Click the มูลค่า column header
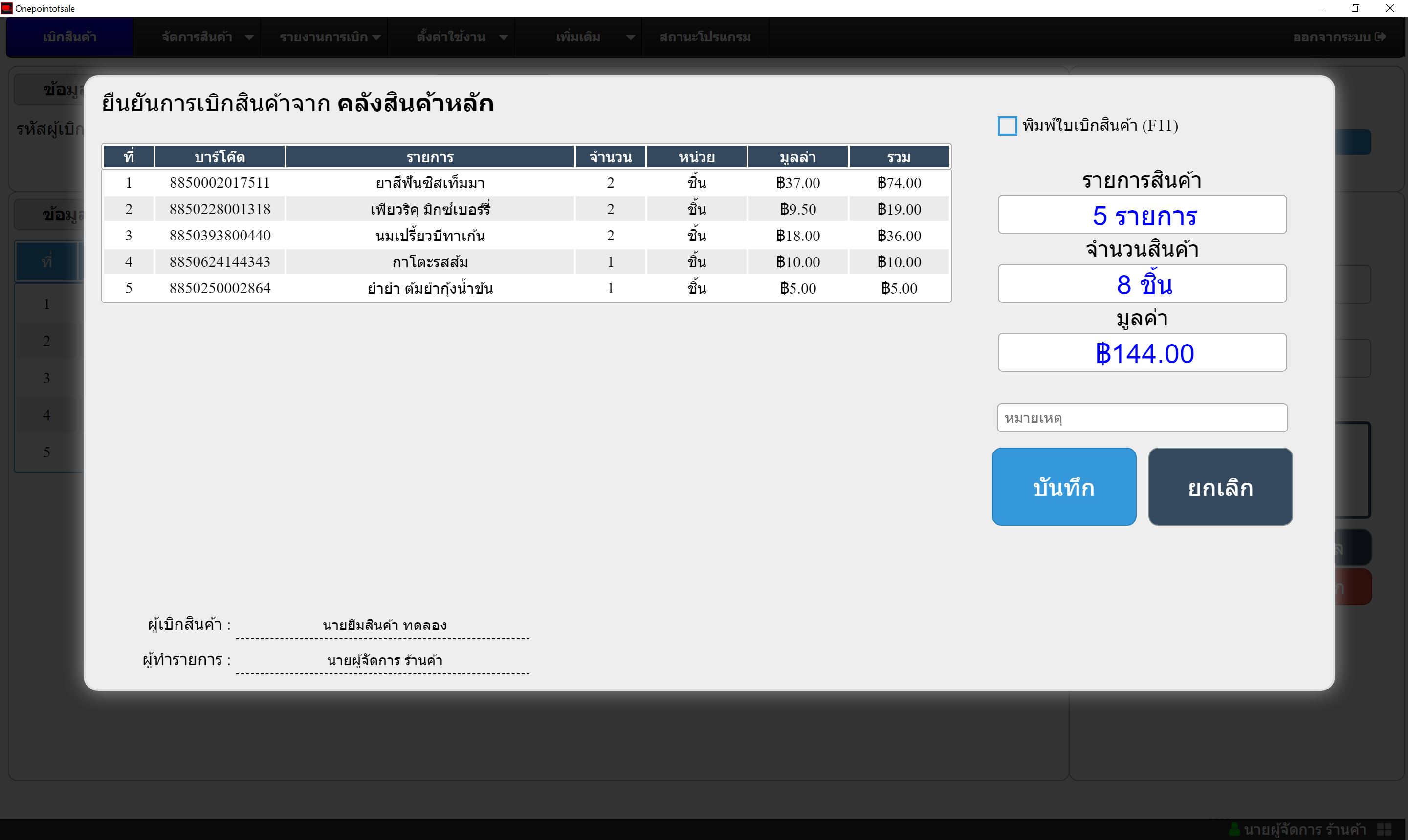The image size is (1408, 840). coord(798,157)
